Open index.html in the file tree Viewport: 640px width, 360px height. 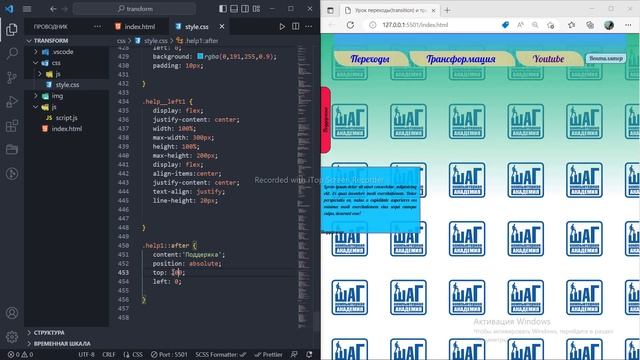coord(67,129)
